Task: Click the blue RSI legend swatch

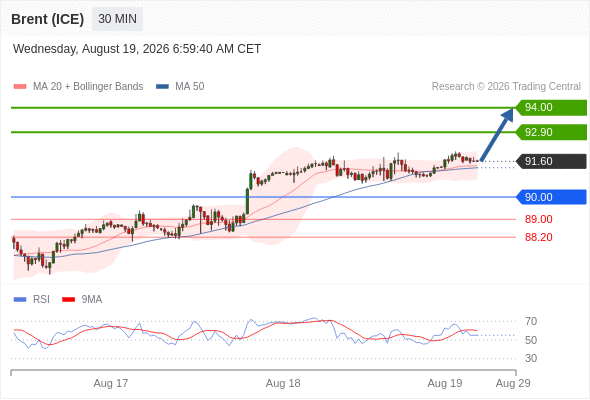Action: tap(20, 300)
